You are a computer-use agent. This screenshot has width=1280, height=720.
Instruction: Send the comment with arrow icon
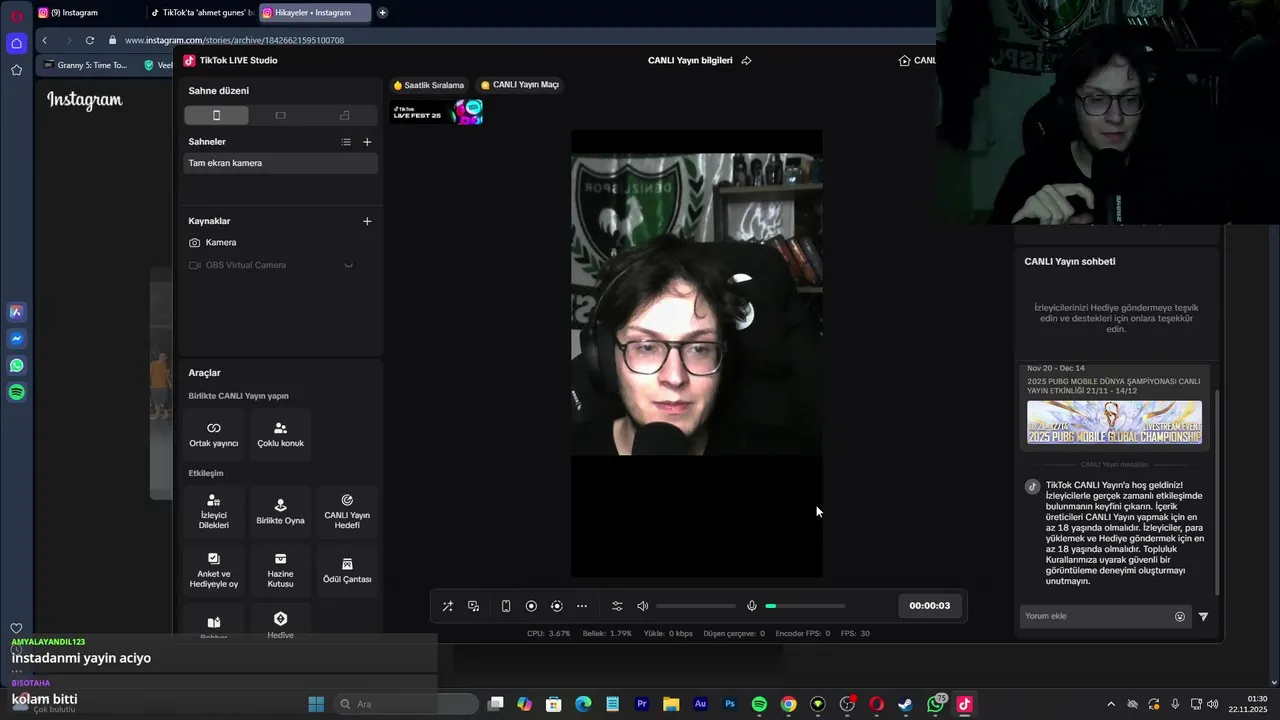pyautogui.click(x=1203, y=617)
